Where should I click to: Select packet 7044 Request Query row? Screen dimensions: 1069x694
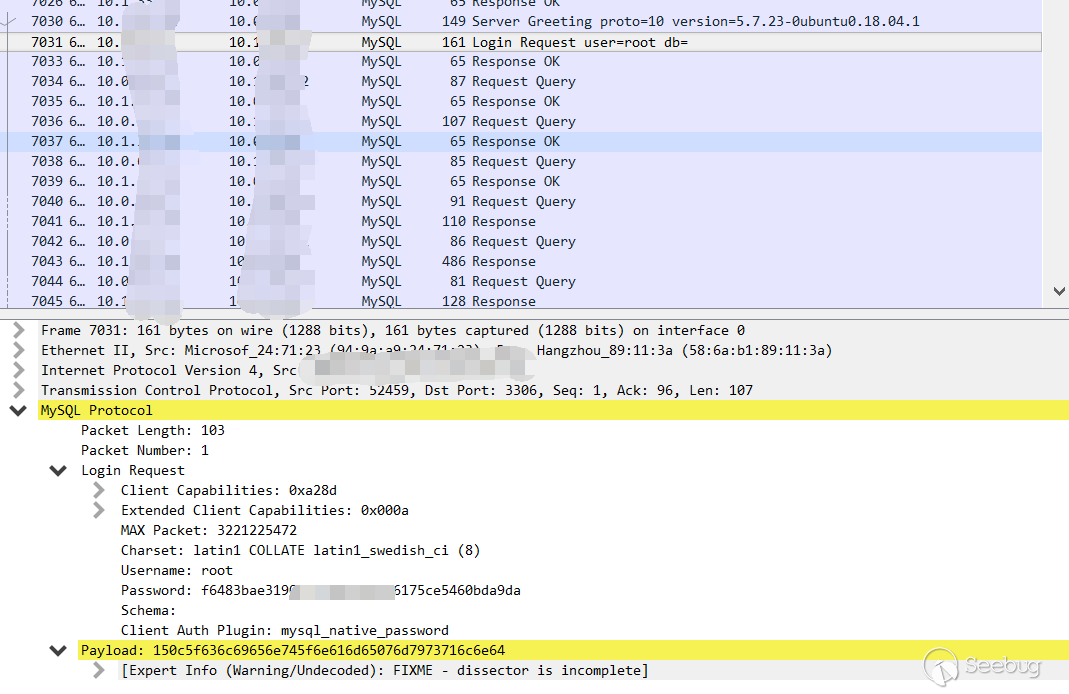tap(521, 282)
